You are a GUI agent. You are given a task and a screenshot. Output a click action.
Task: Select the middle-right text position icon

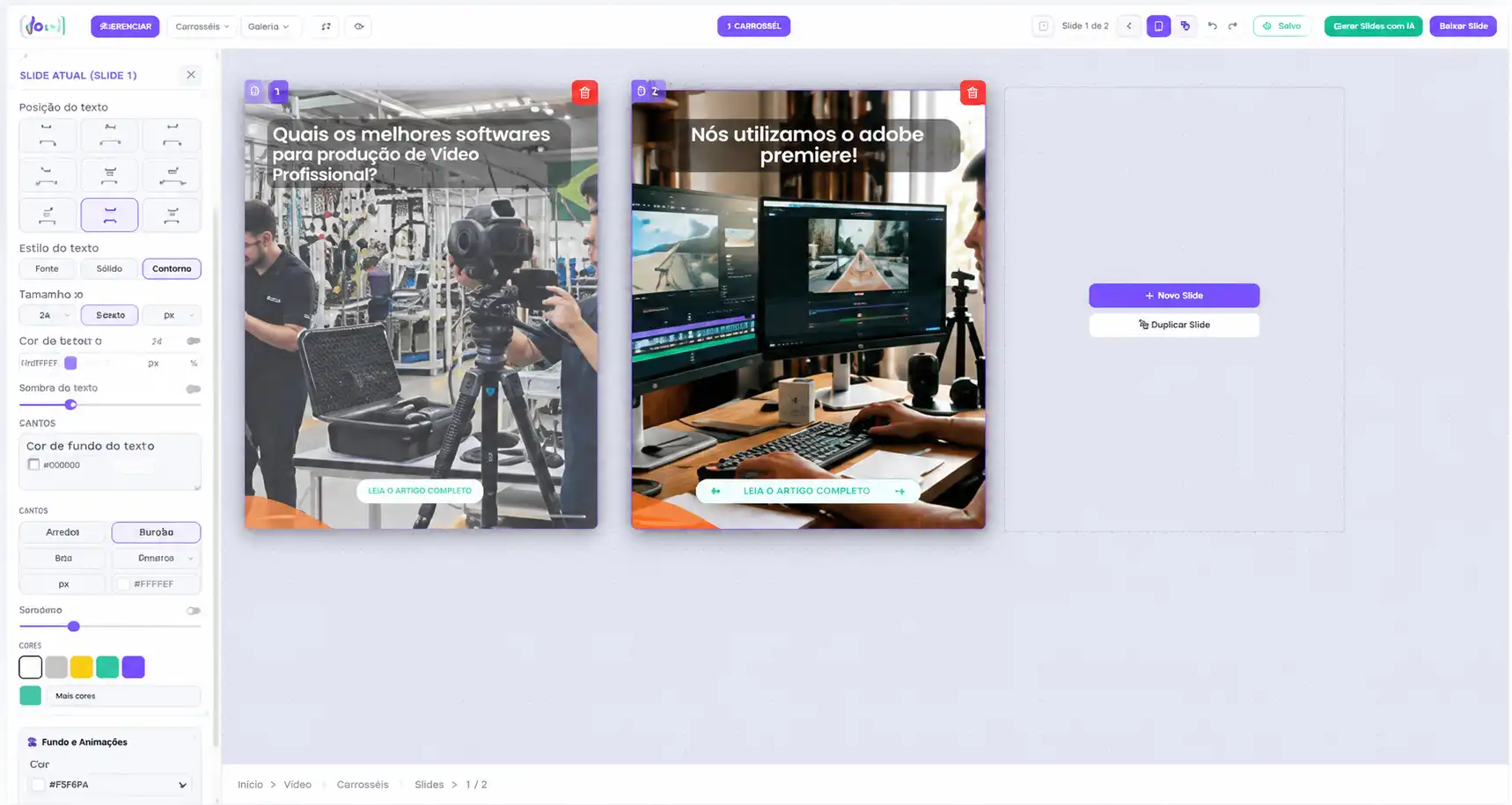click(172, 175)
